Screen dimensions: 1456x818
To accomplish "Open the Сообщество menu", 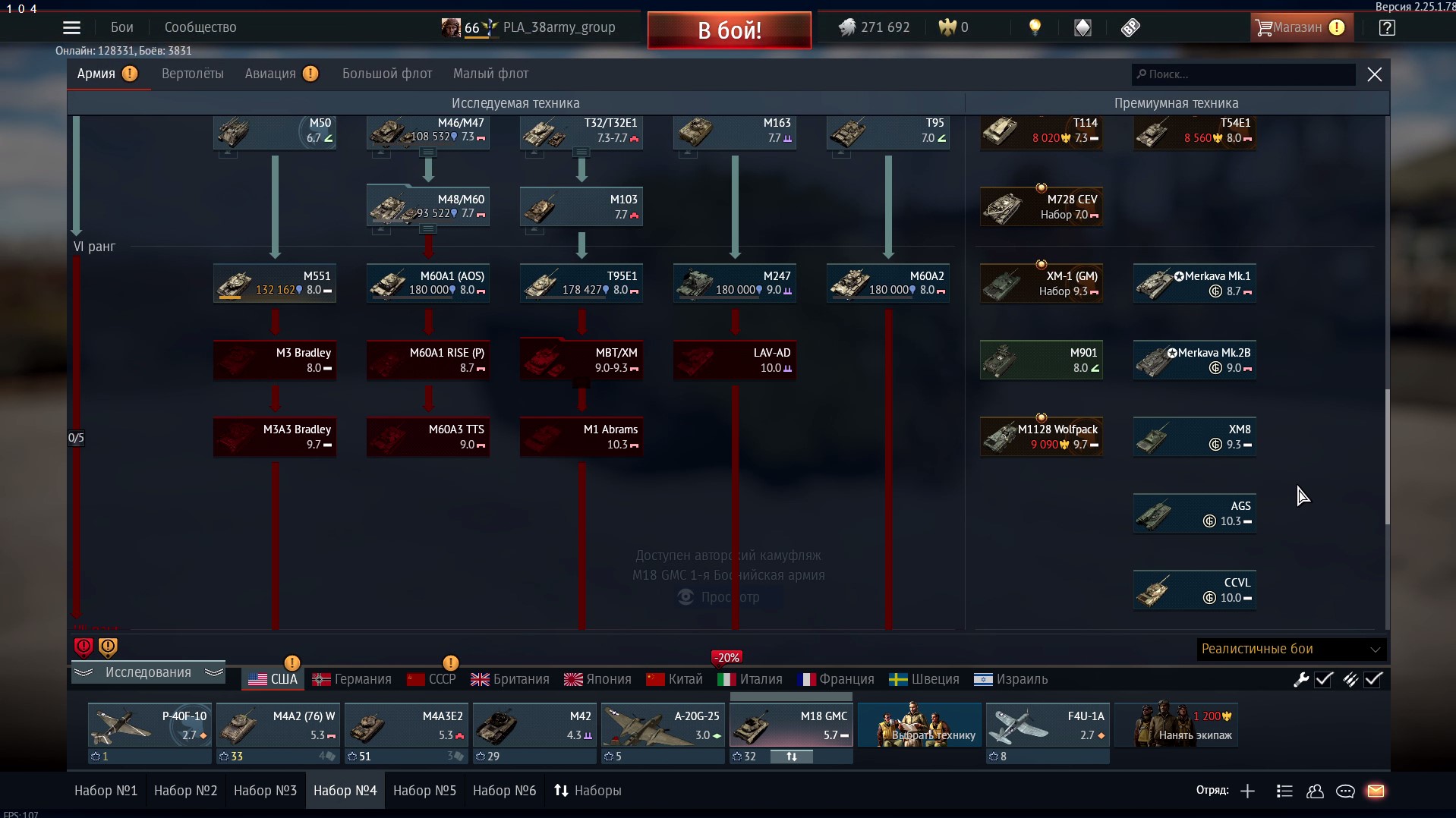I will click(200, 27).
